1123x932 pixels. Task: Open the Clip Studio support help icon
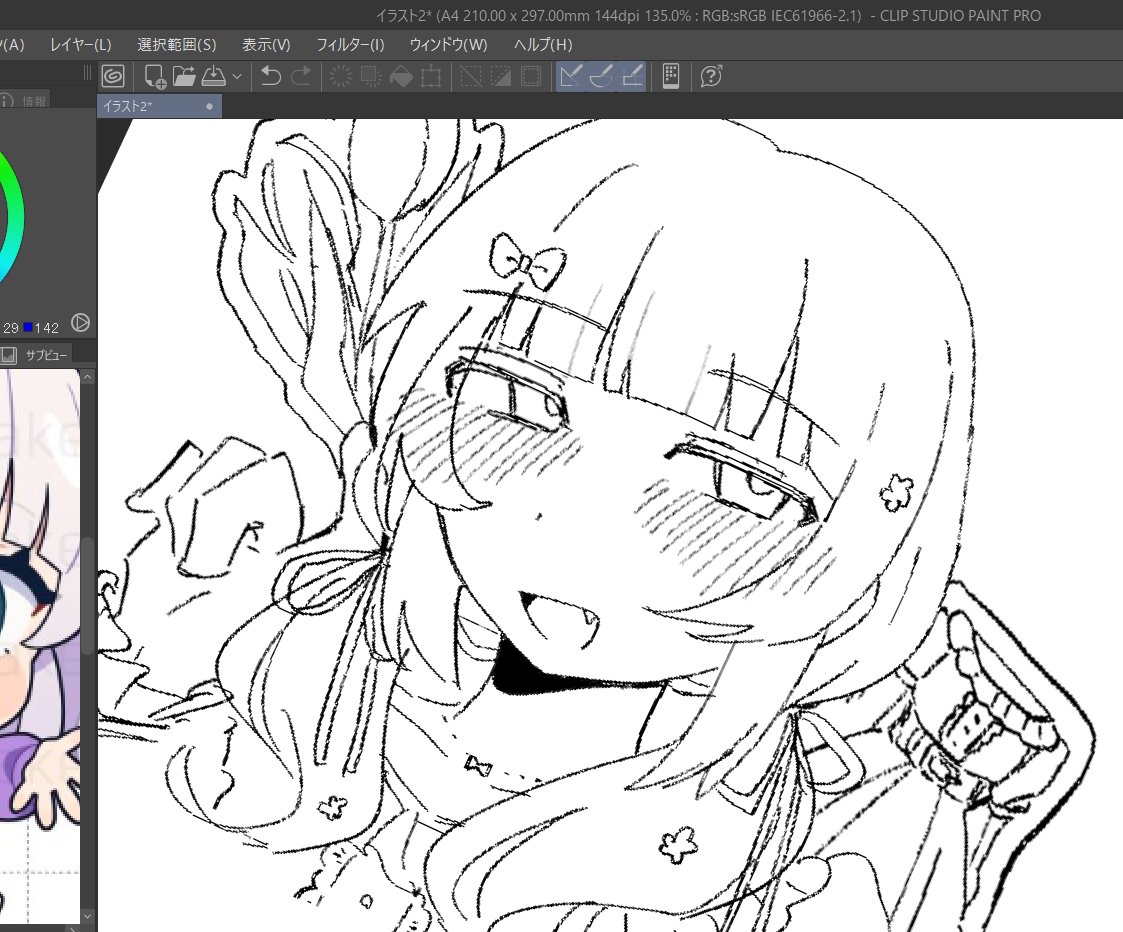click(710, 76)
